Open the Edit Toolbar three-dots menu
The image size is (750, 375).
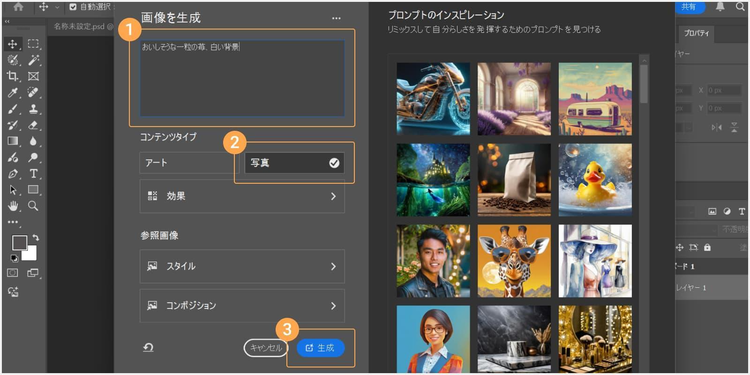(x=13, y=221)
